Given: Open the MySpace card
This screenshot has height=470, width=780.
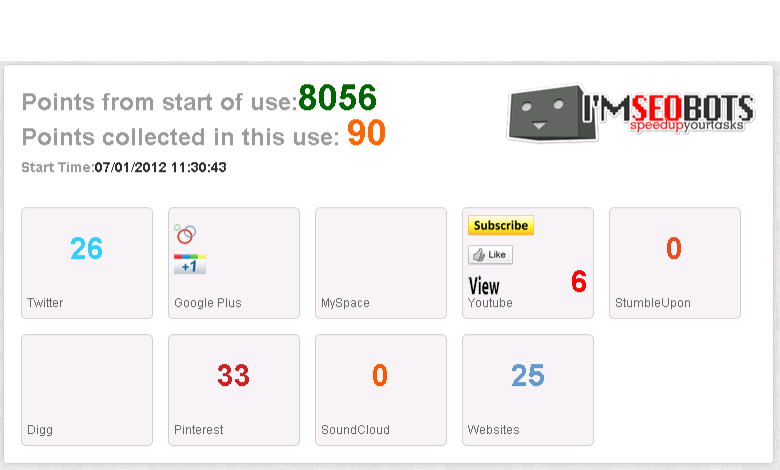Looking at the screenshot, I should 381,263.
